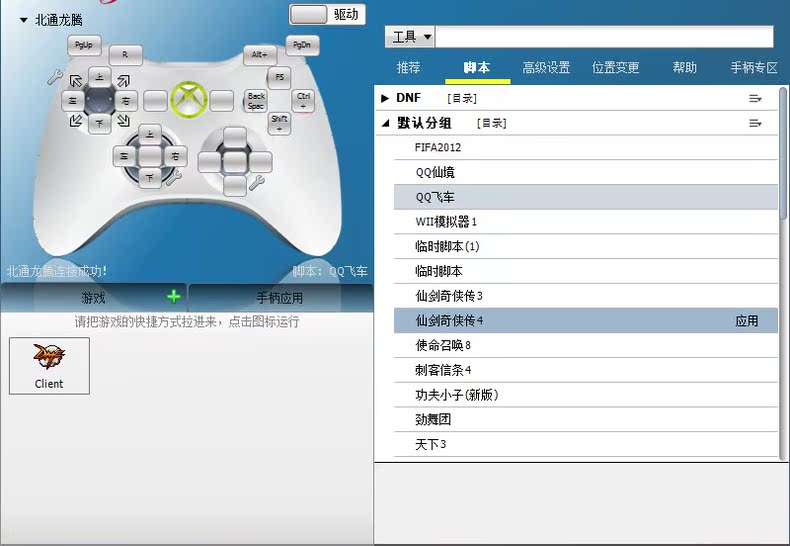Viewport: 790px width, 546px height.
Task: Launch the Client game shortcut
Action: point(49,366)
